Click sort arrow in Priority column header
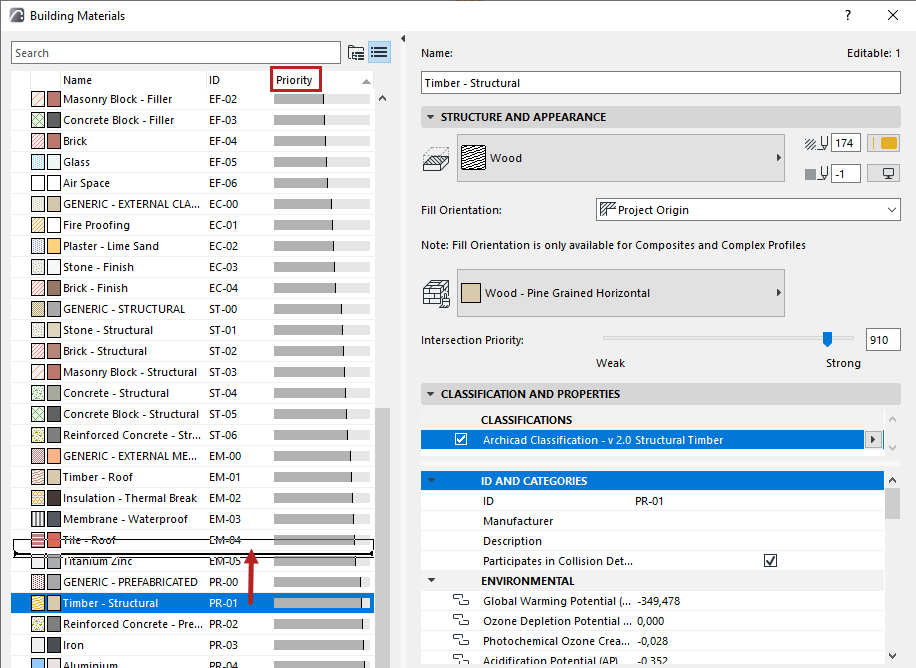This screenshot has height=668, width=916. pos(366,81)
